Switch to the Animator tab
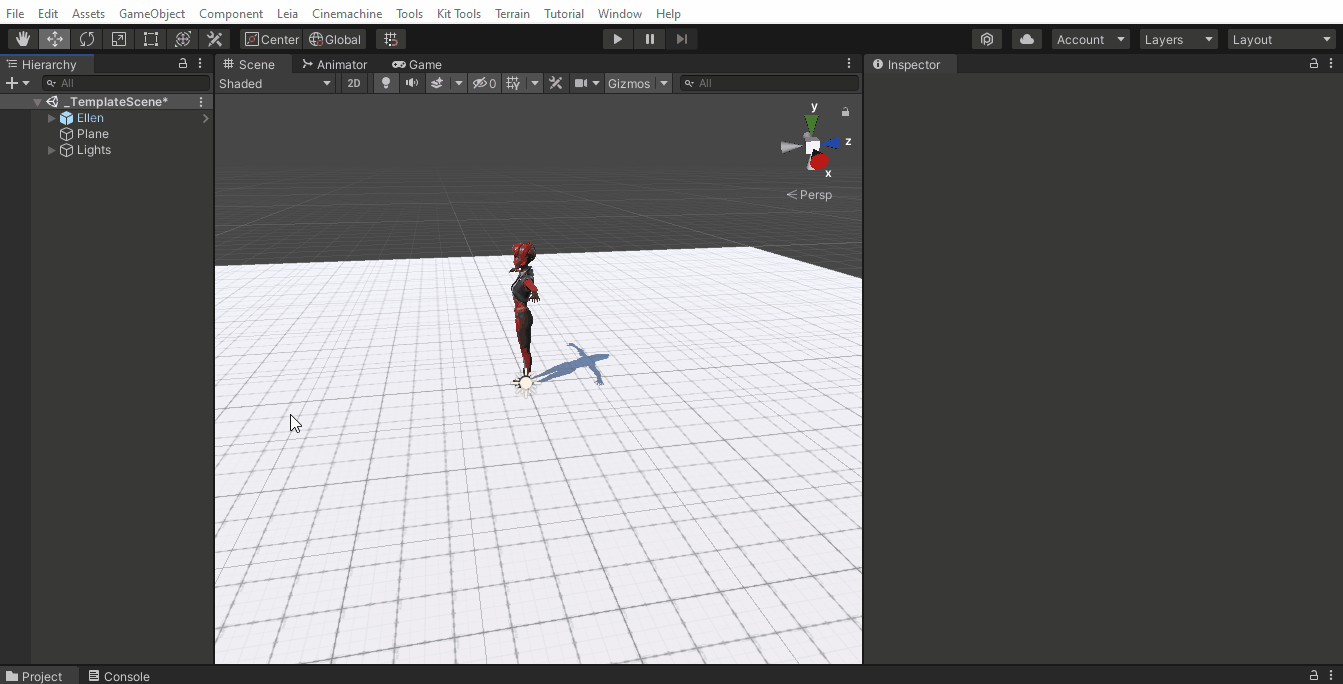The width and height of the screenshot is (1343, 684). (x=335, y=64)
